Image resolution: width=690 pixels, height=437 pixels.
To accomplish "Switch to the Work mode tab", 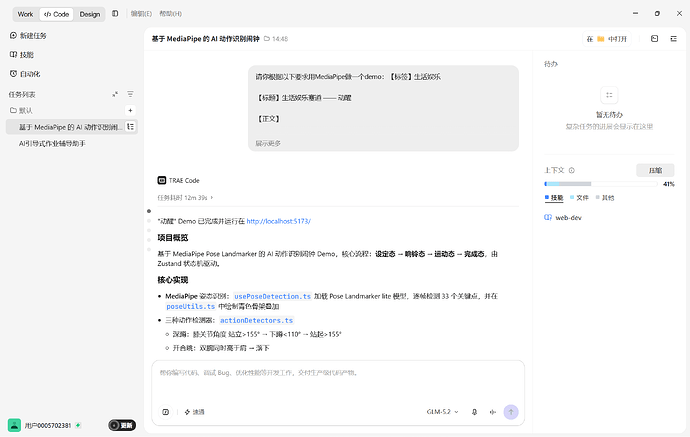I will (25, 14).
